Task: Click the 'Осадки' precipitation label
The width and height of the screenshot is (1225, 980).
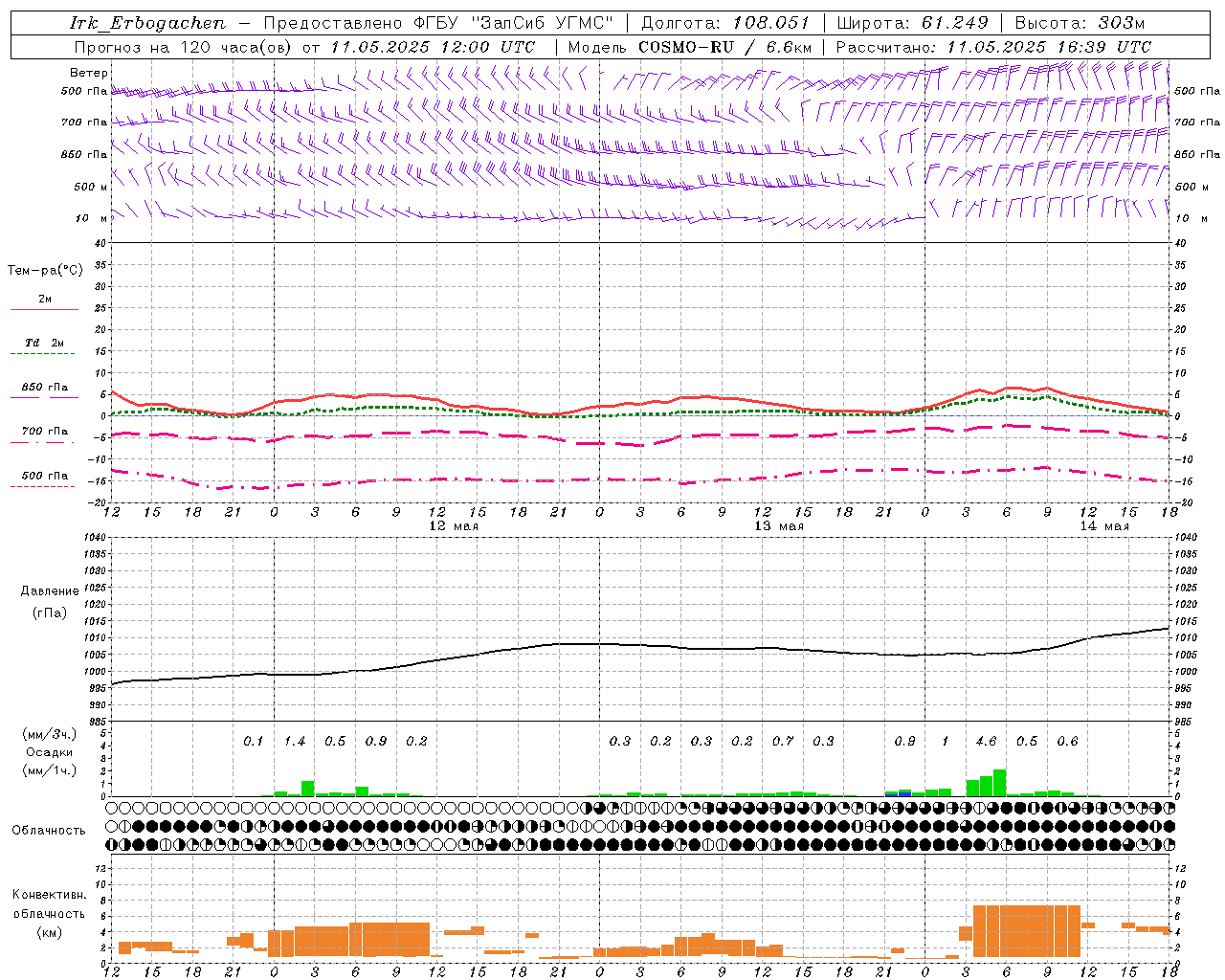Action: pyautogui.click(x=49, y=752)
